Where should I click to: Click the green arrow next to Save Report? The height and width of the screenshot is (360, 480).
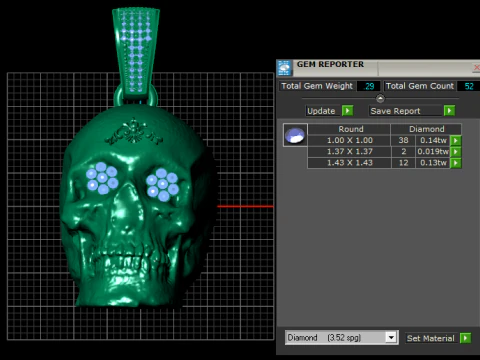coord(449,111)
